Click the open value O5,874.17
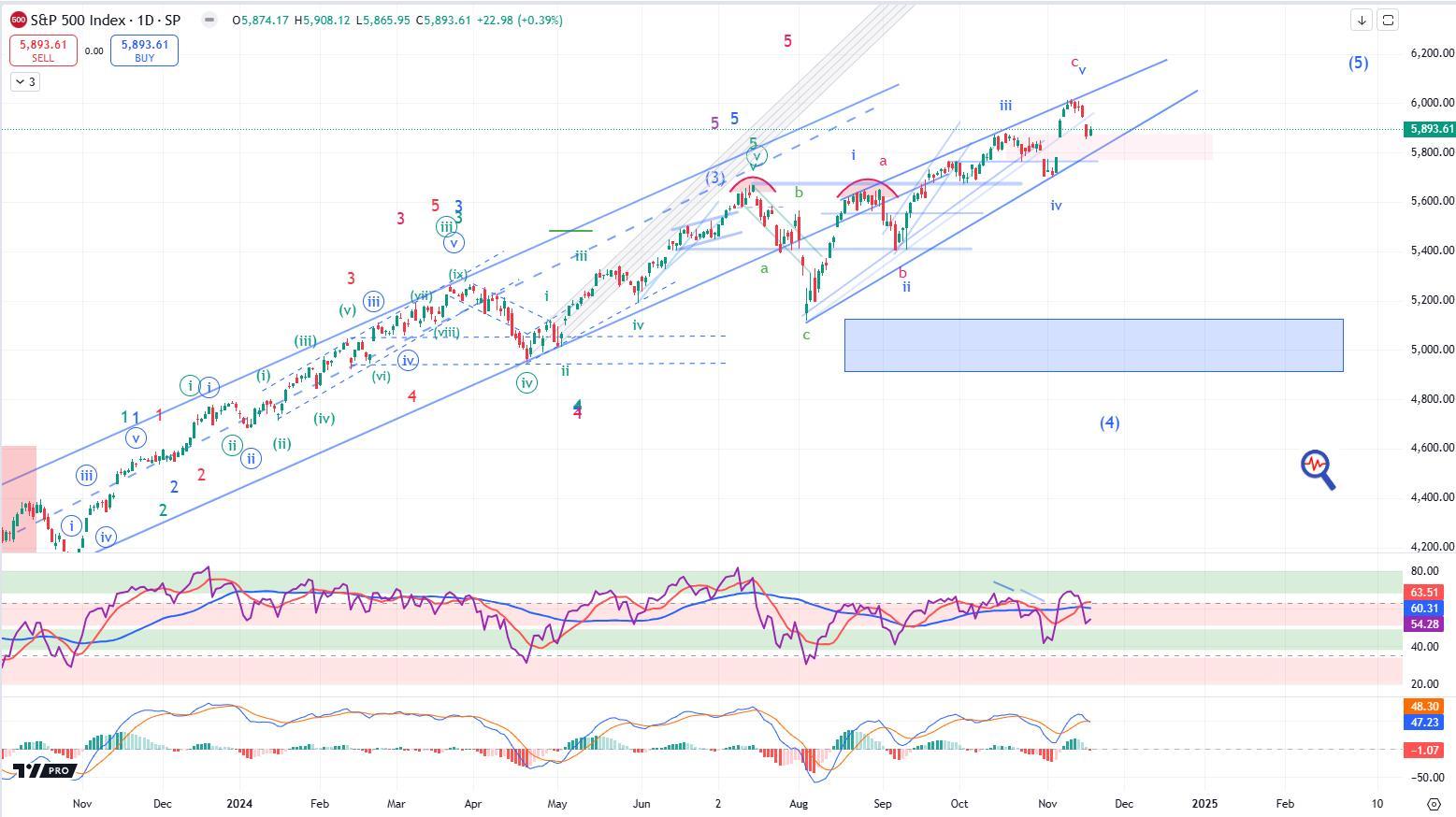1456x817 pixels. tap(262, 20)
